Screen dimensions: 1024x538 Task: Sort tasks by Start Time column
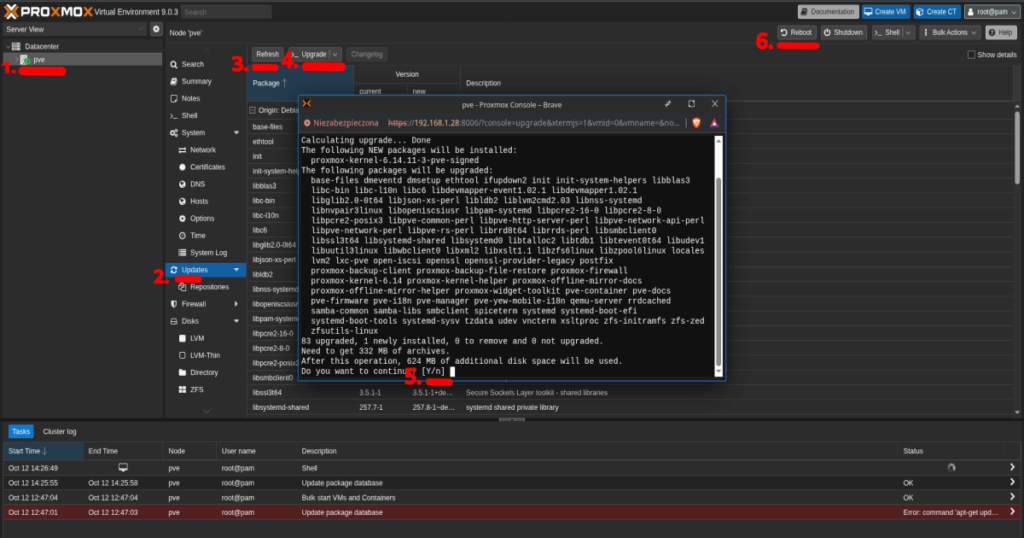(x=43, y=451)
